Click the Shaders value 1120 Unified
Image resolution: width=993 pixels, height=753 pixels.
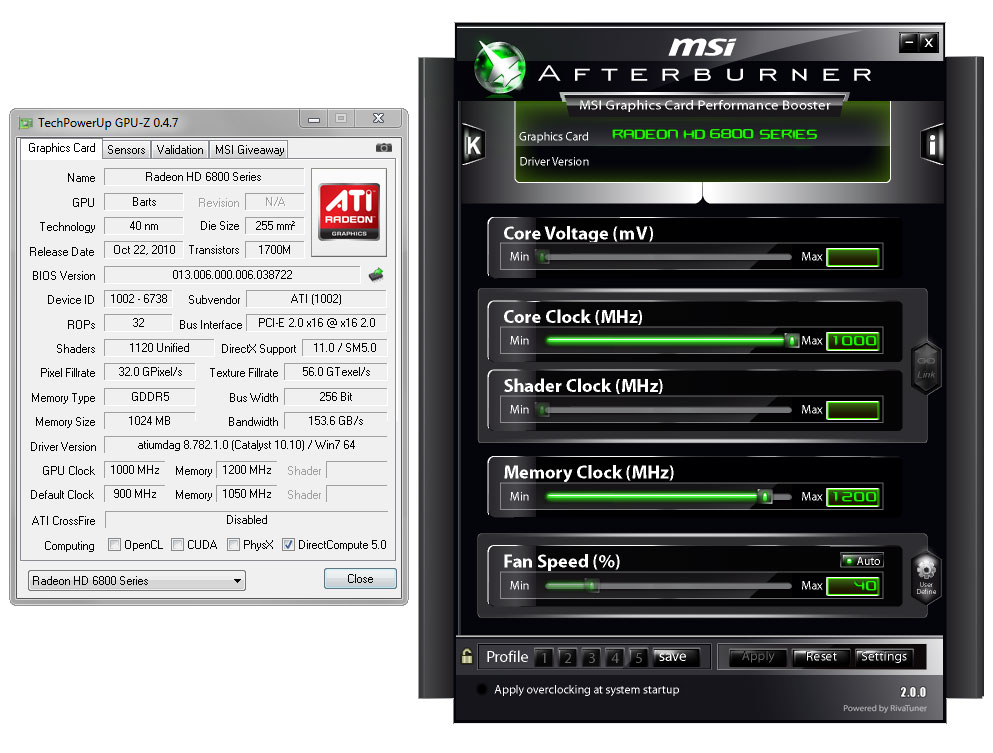click(159, 348)
